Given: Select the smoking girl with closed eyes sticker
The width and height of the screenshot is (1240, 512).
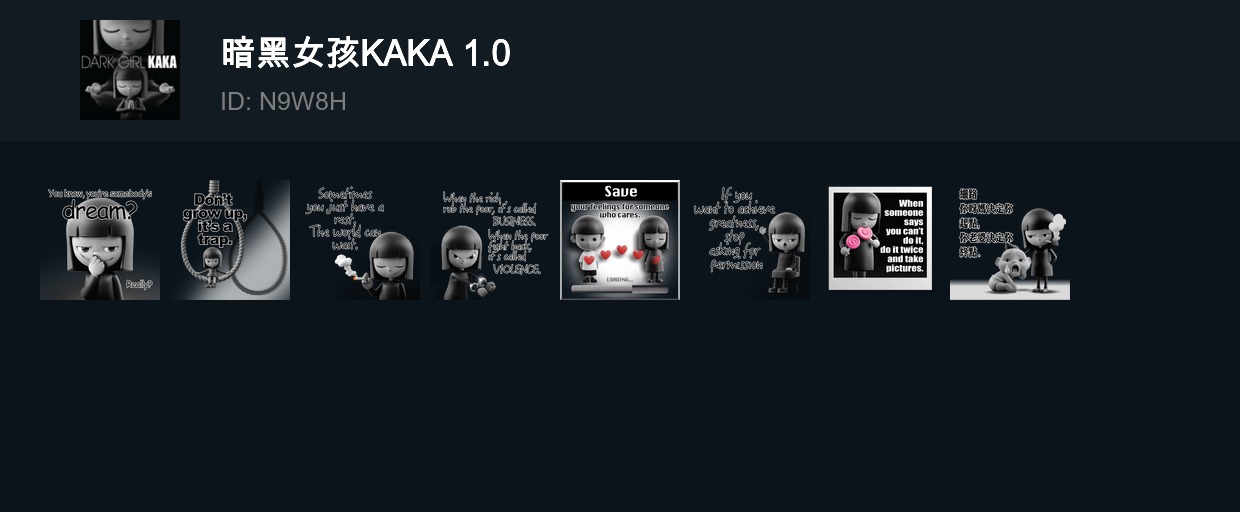Looking at the screenshot, I should pyautogui.click(x=360, y=240).
